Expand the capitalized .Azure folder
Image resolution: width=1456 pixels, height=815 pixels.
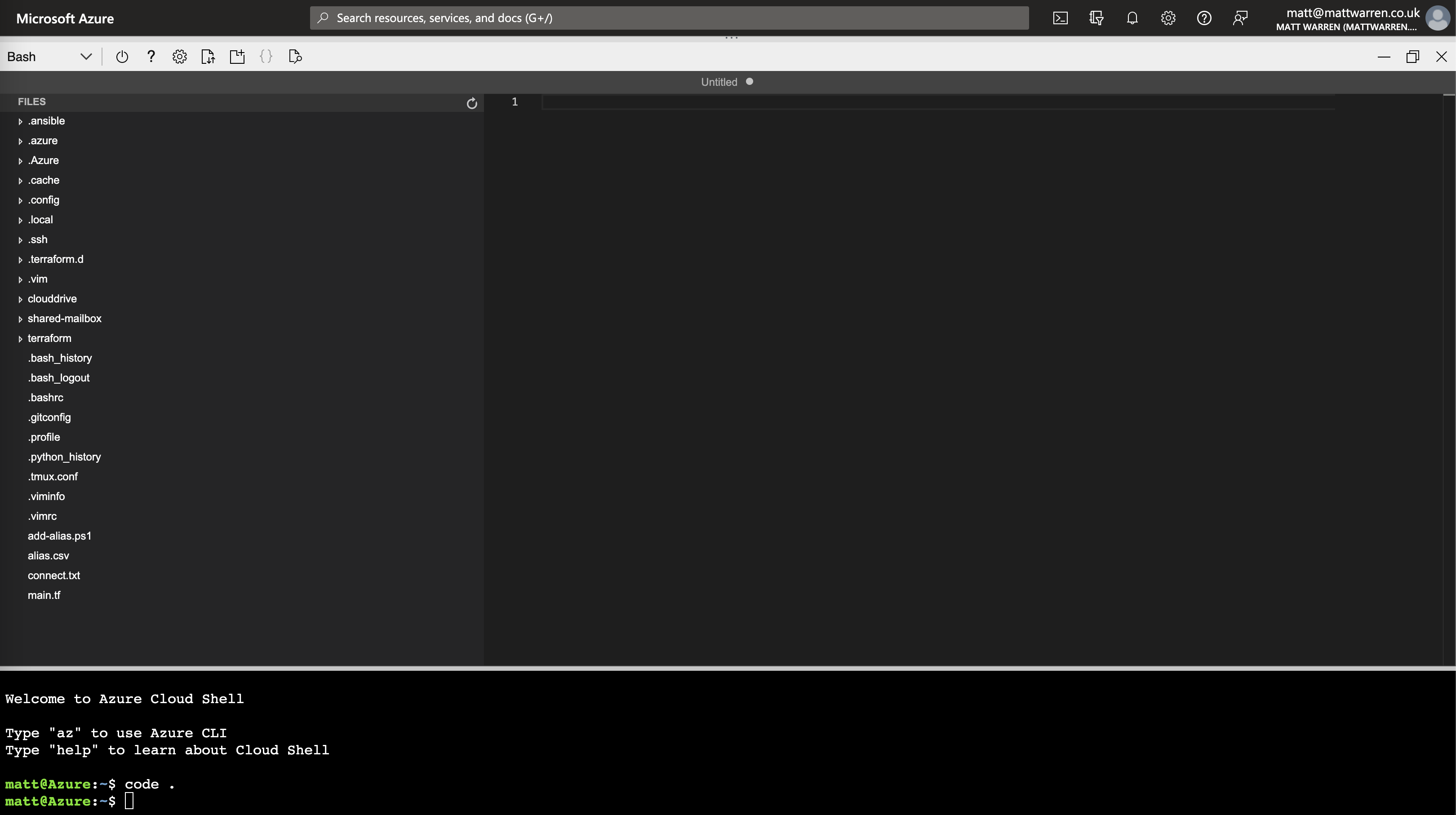pos(20,161)
